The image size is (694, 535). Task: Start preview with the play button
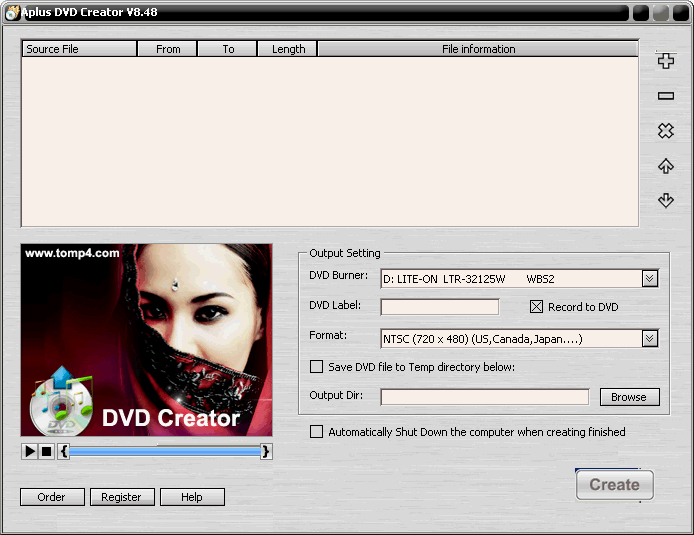pos(30,451)
